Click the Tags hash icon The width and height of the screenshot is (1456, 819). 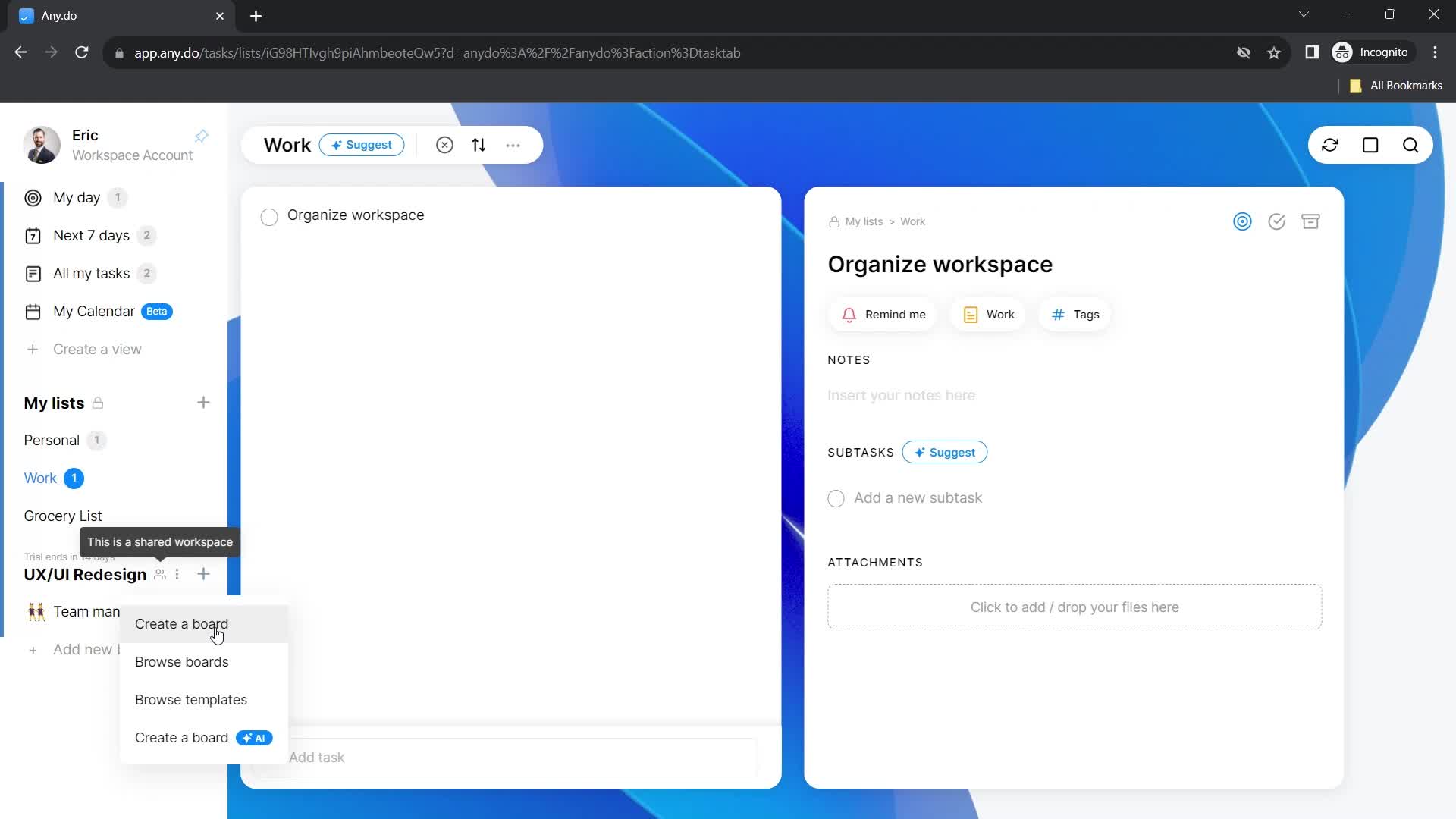click(x=1059, y=314)
